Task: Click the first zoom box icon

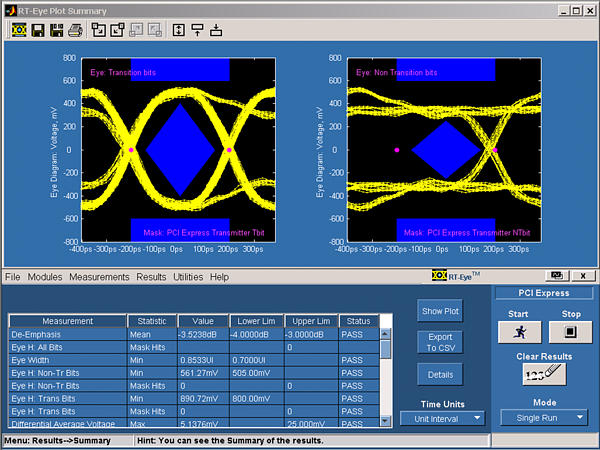Action: 99,30
